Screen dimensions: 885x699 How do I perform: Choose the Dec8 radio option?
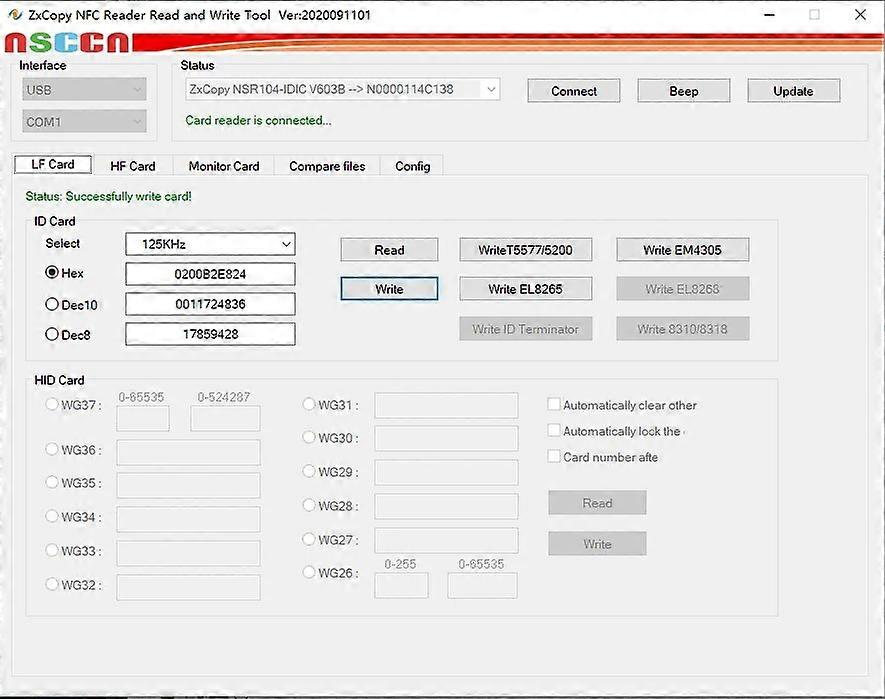[x=52, y=334]
